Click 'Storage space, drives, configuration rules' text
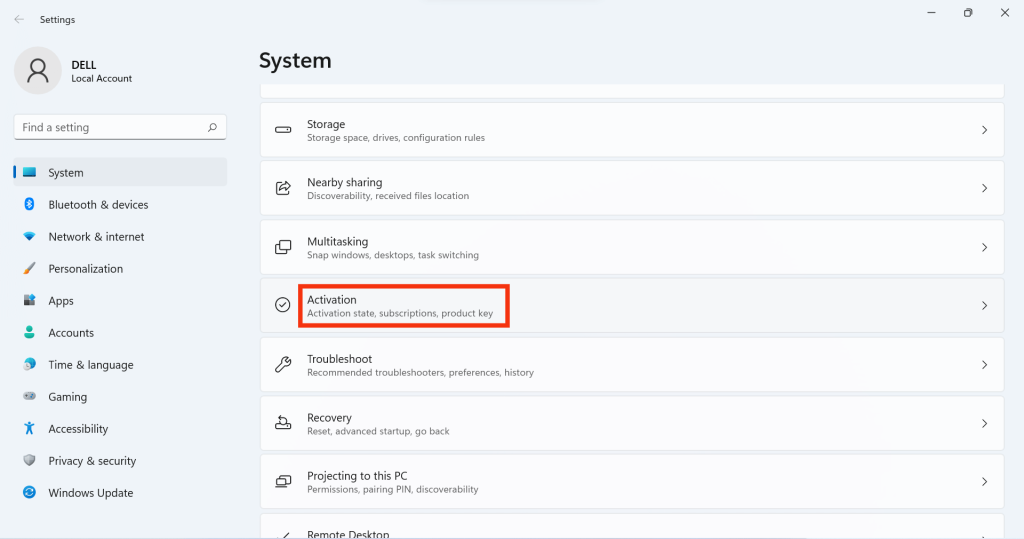This screenshot has height=539, width=1024. click(396, 138)
